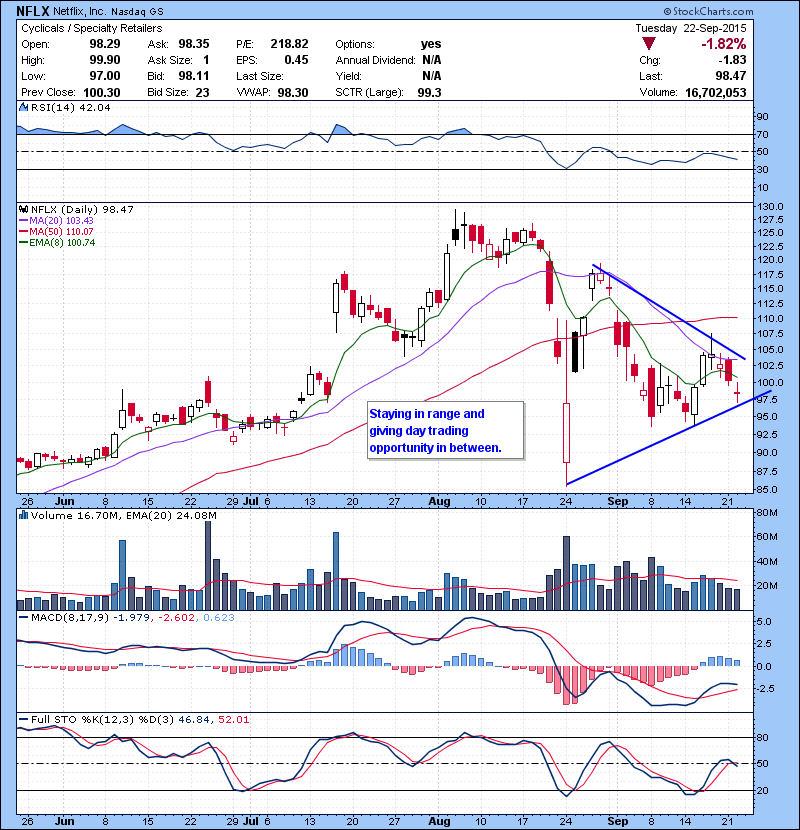The height and width of the screenshot is (830, 800).
Task: Click the EPS value 0.45
Action: pyautogui.click(x=296, y=60)
